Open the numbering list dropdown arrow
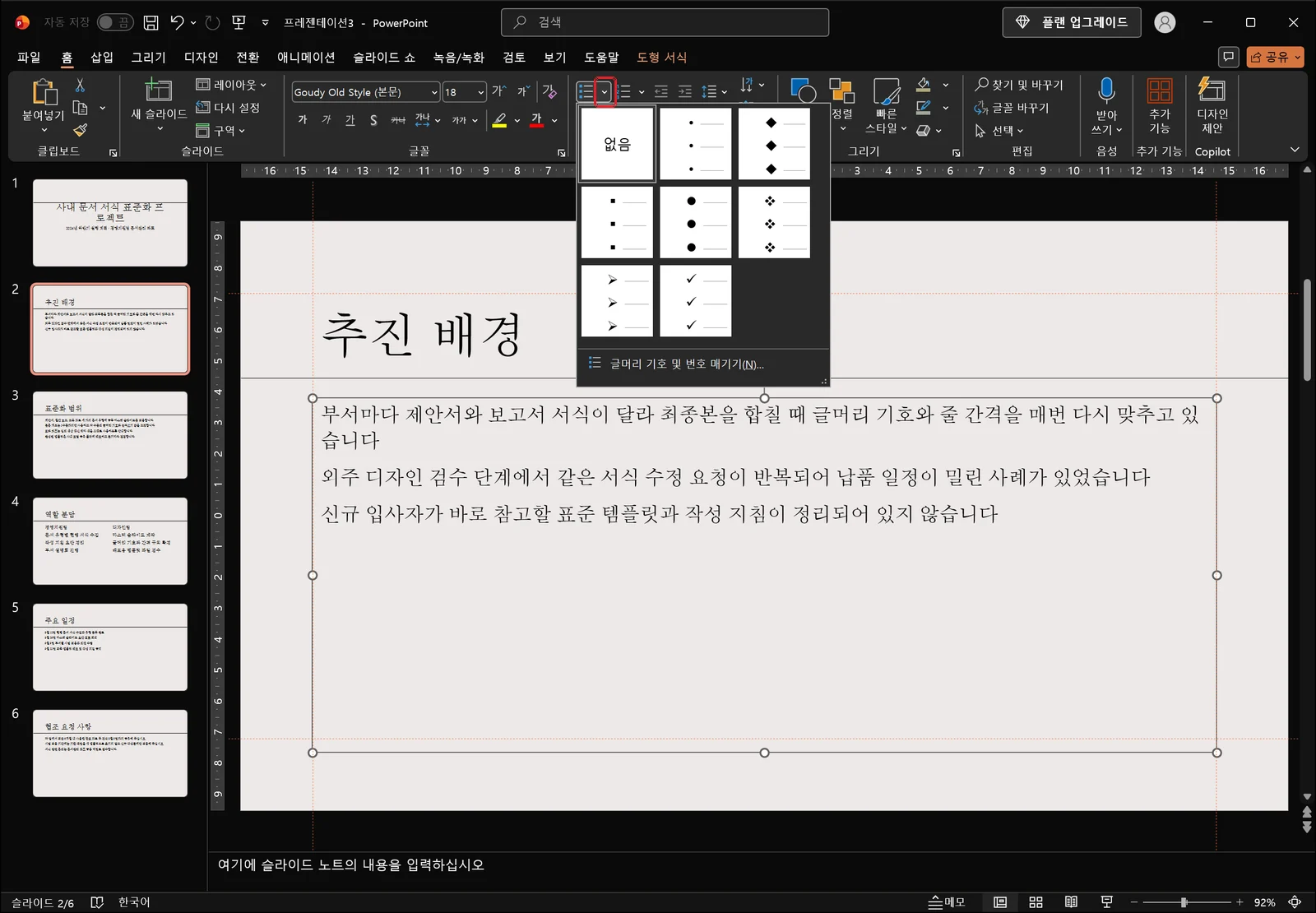 click(x=642, y=92)
